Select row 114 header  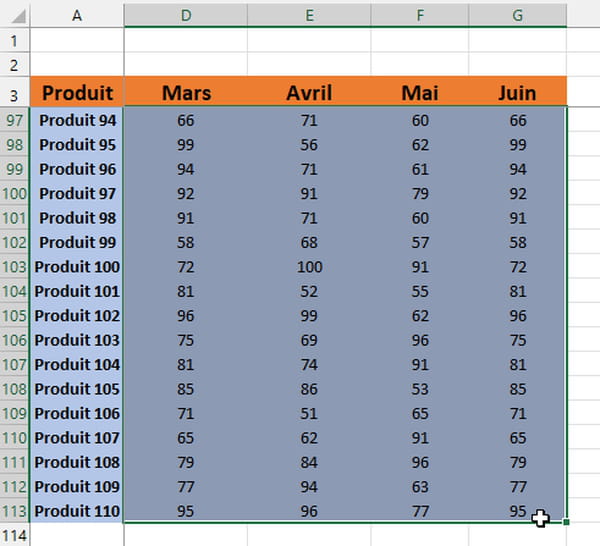click(x=15, y=535)
